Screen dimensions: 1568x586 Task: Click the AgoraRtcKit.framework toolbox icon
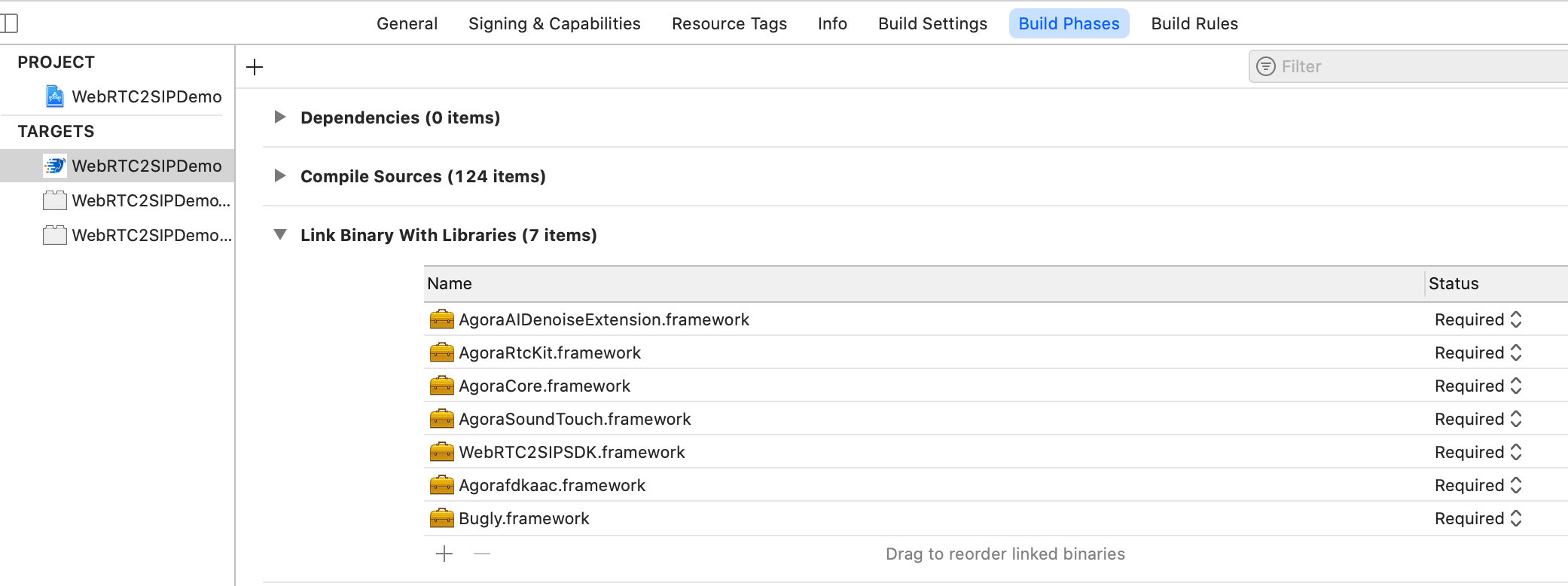(441, 353)
